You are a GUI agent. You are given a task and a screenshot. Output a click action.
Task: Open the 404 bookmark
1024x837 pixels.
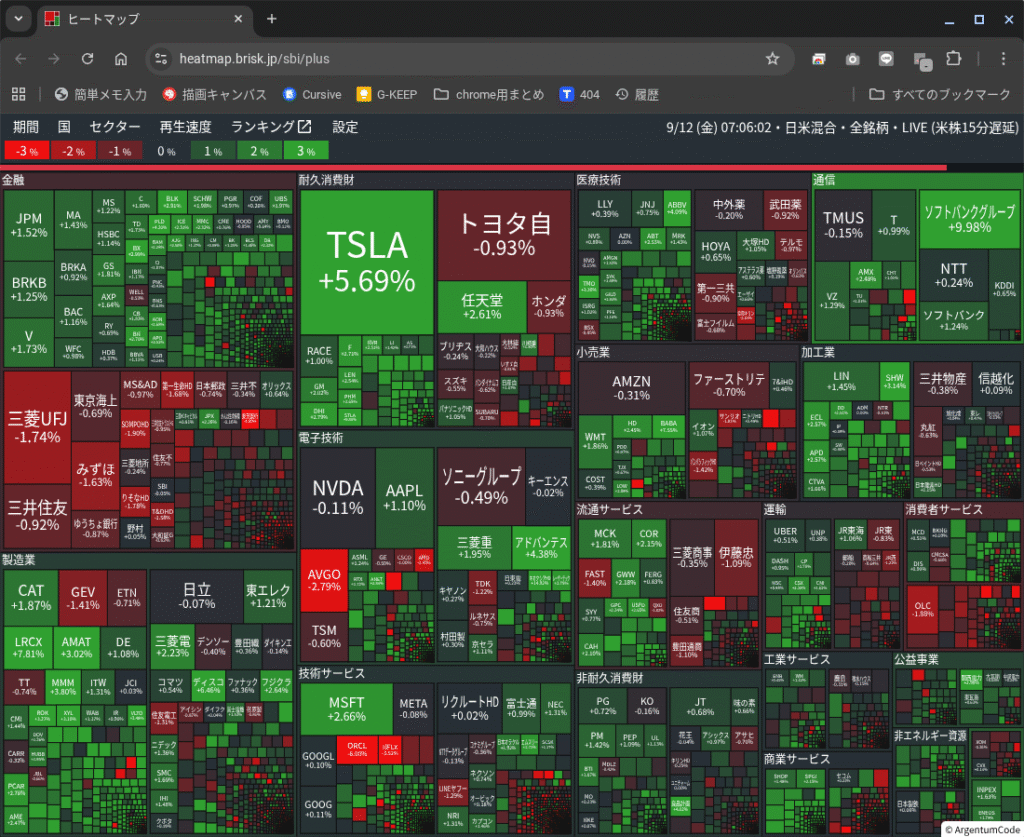(x=580, y=95)
